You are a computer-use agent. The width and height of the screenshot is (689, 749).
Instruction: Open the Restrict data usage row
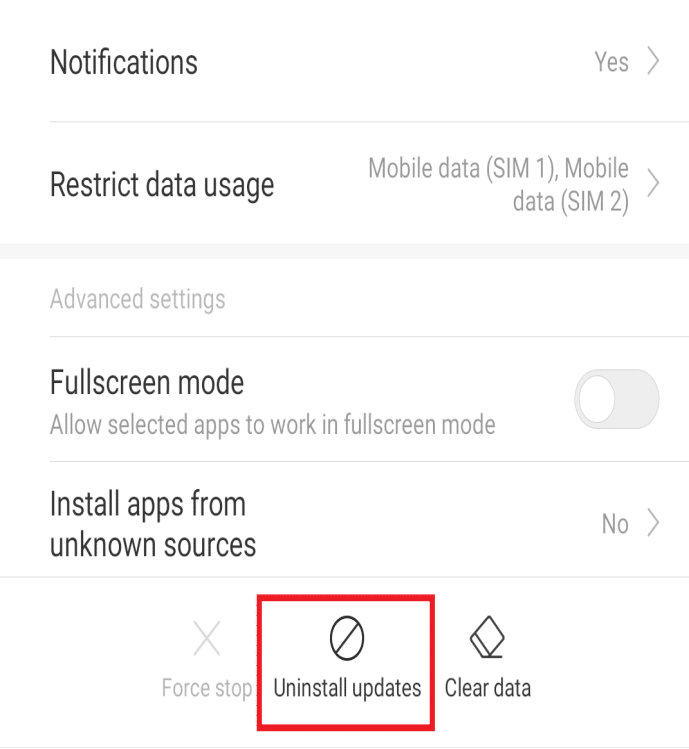(344, 183)
